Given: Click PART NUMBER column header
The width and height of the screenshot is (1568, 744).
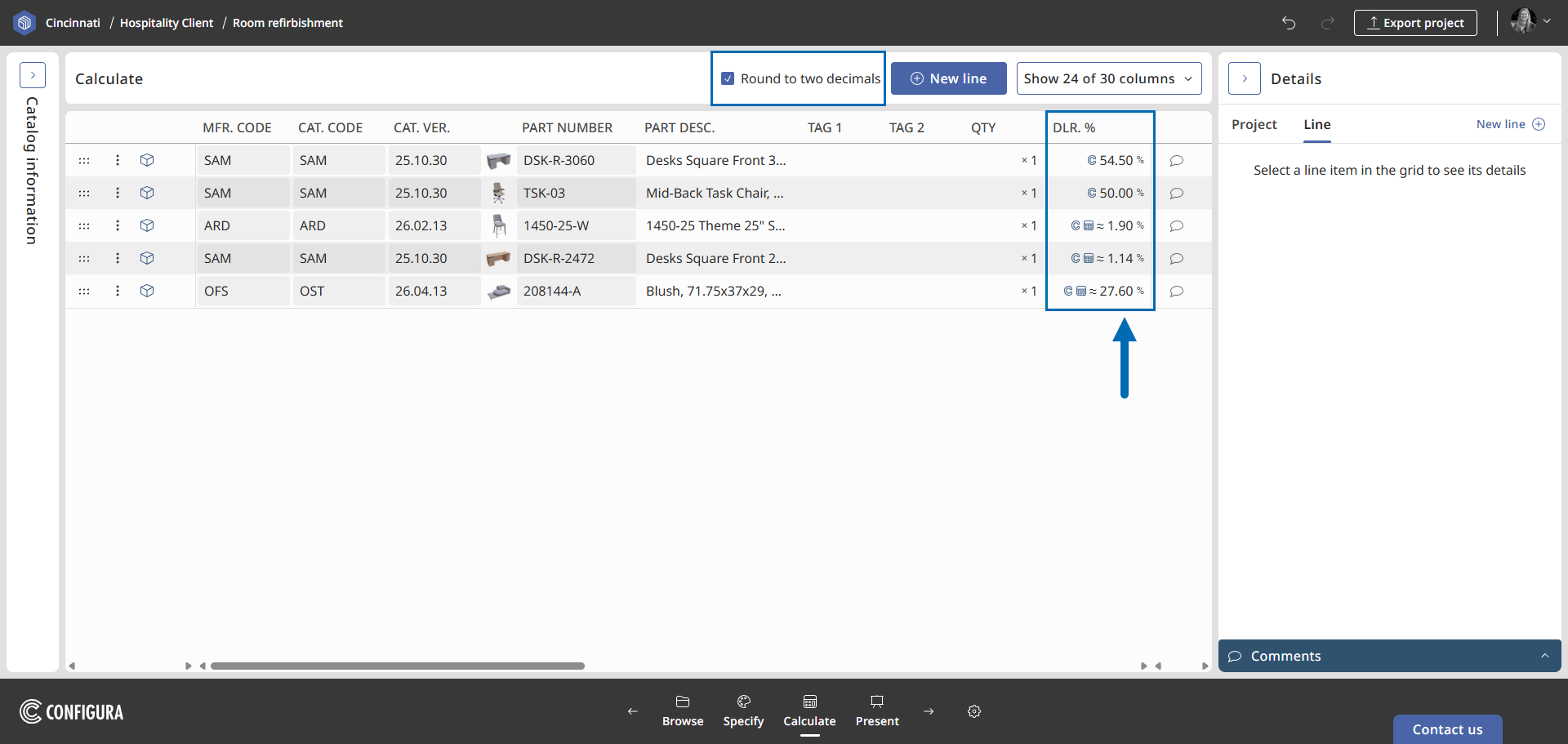Looking at the screenshot, I should (x=567, y=127).
